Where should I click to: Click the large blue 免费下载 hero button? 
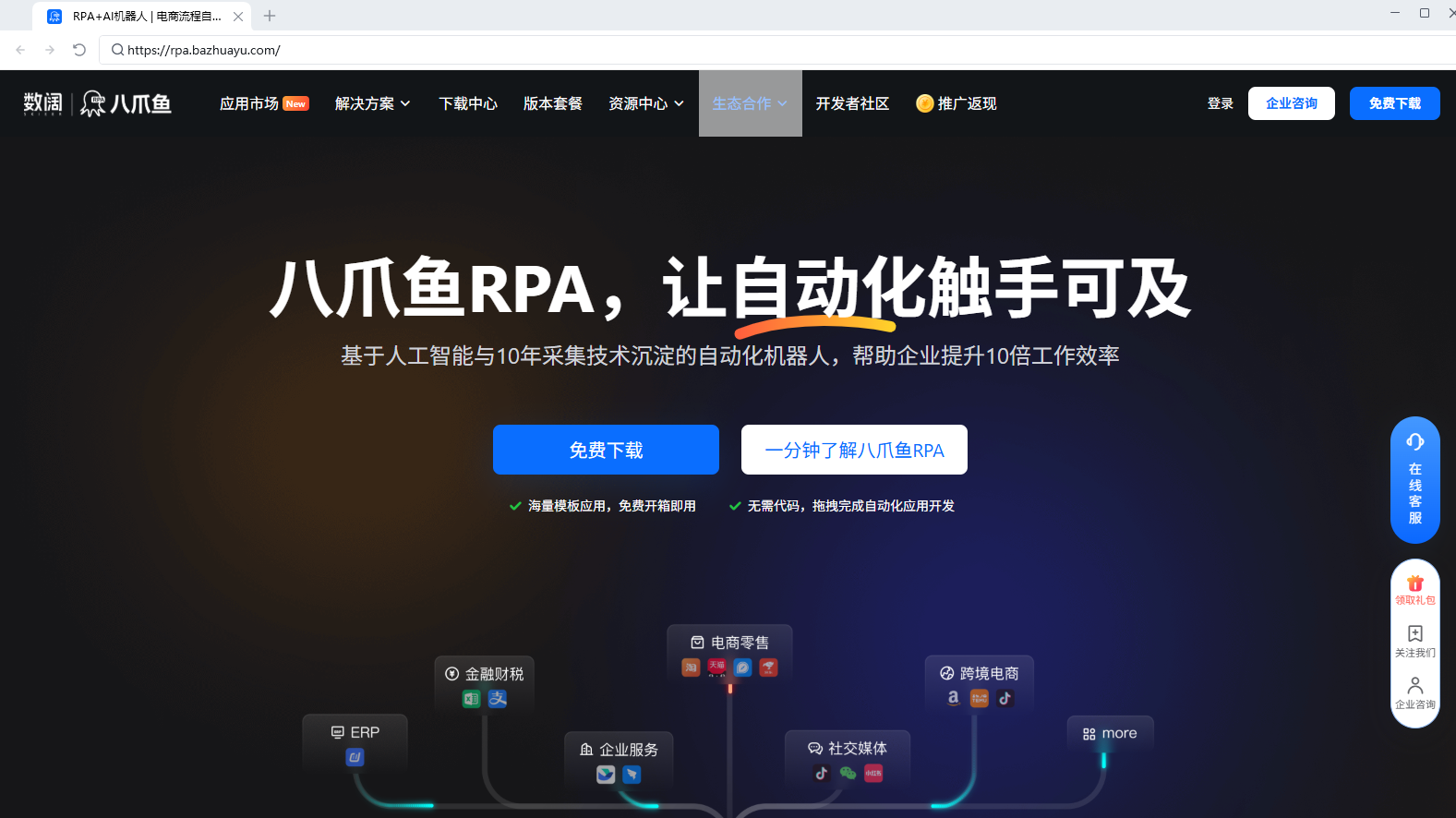pos(606,450)
